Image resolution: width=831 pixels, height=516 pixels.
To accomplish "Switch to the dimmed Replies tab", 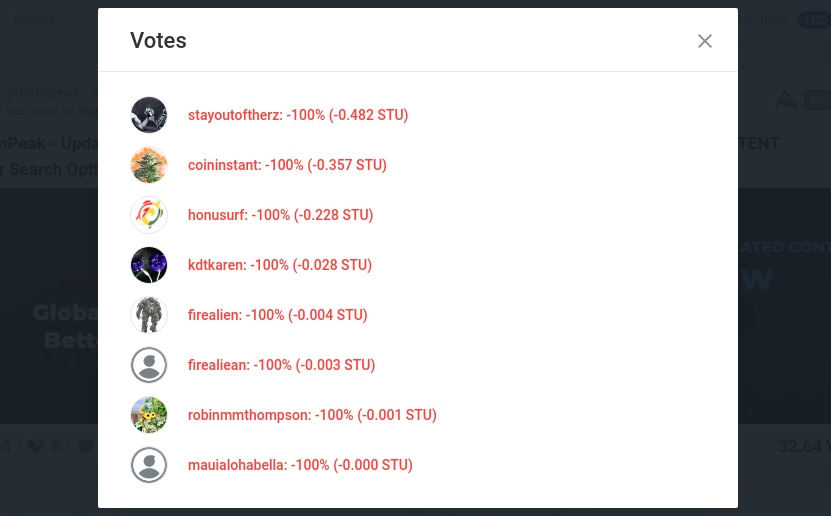I will [x=34, y=20].
